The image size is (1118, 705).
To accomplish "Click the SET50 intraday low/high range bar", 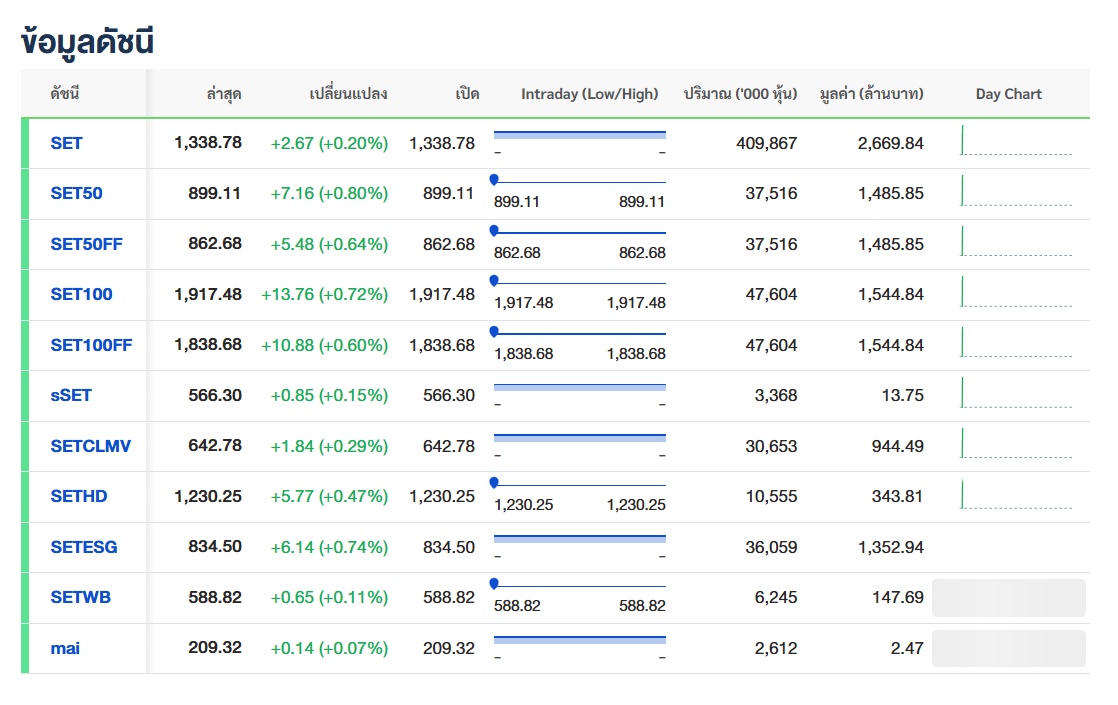I will (x=579, y=182).
